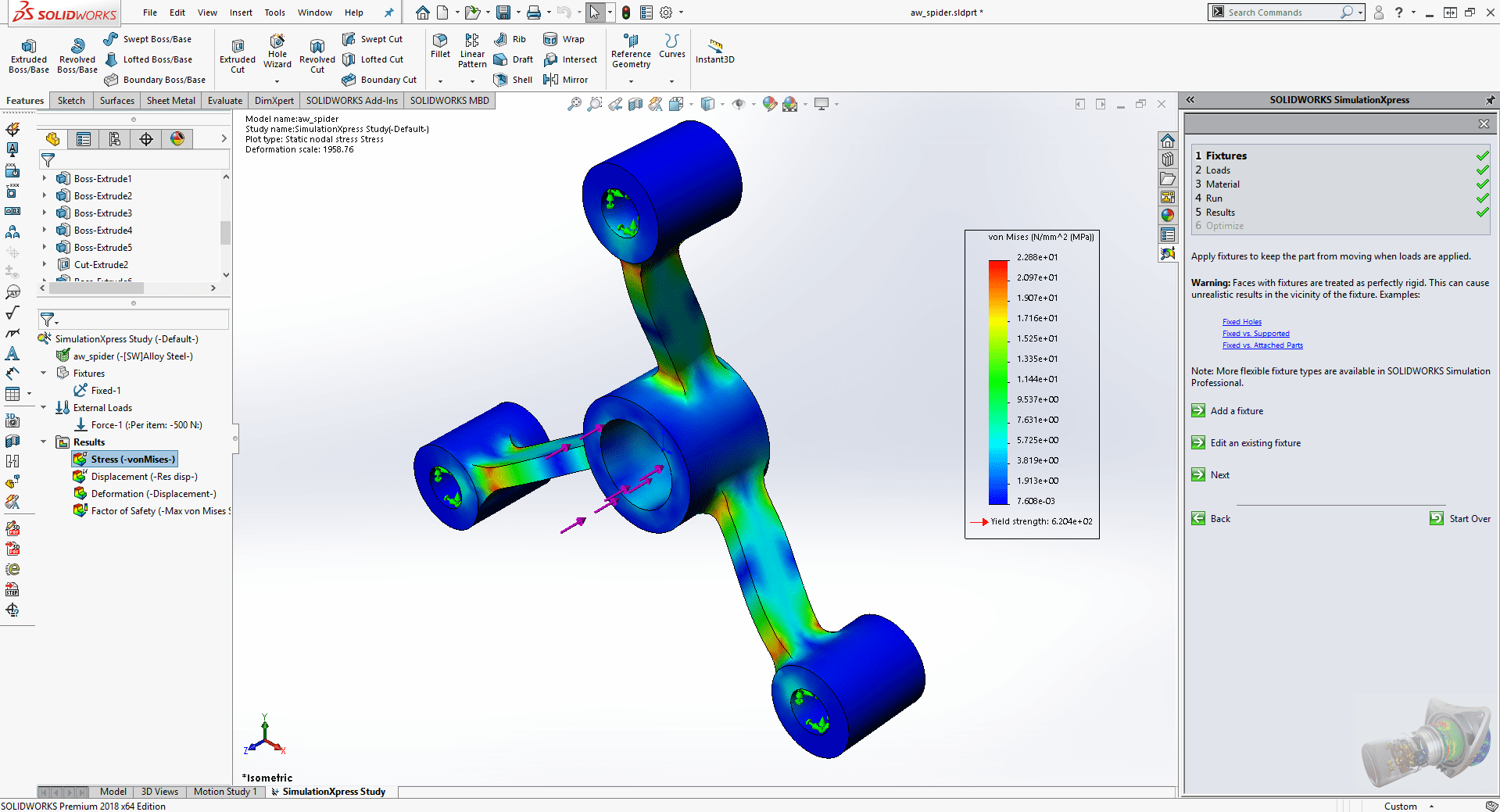Expand the Reference Geometry dropdown
This screenshot has width=1500, height=812.
point(631,82)
